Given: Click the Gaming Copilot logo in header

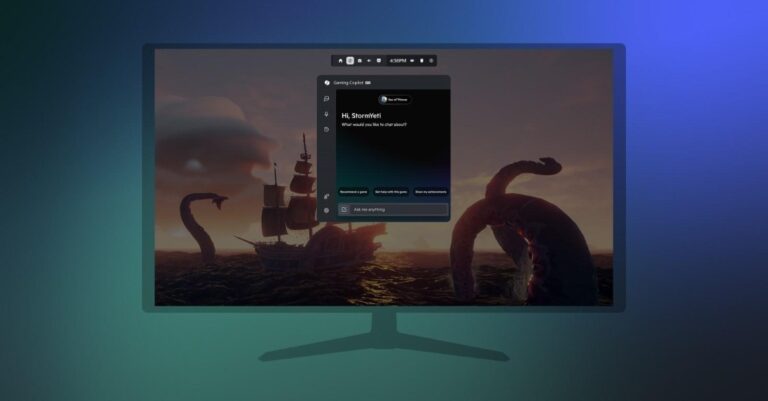Looking at the screenshot, I should pyautogui.click(x=326, y=82).
